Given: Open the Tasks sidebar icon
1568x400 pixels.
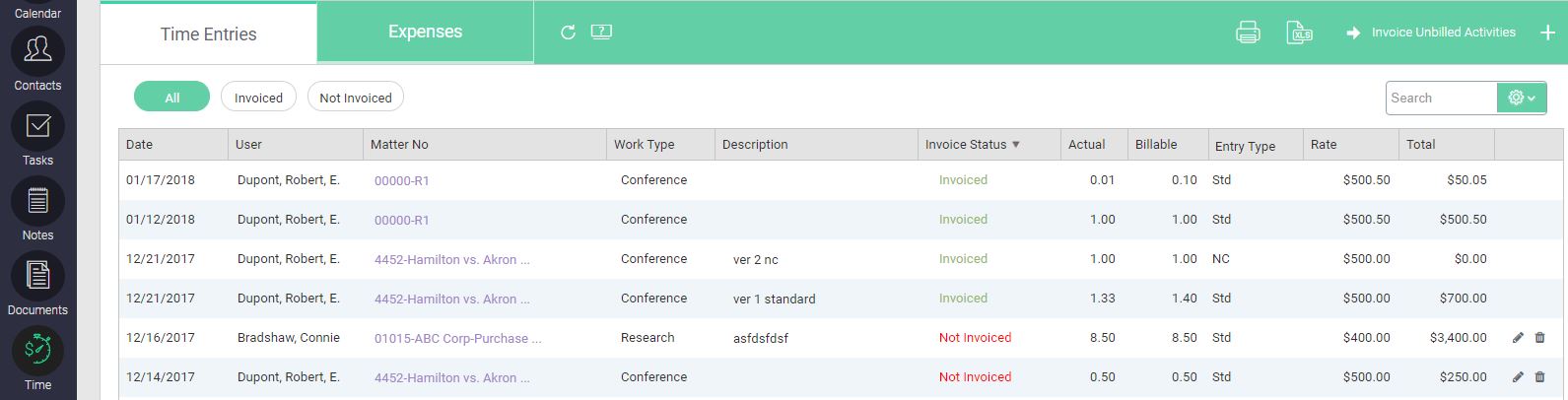Looking at the screenshot, I should [x=37, y=126].
